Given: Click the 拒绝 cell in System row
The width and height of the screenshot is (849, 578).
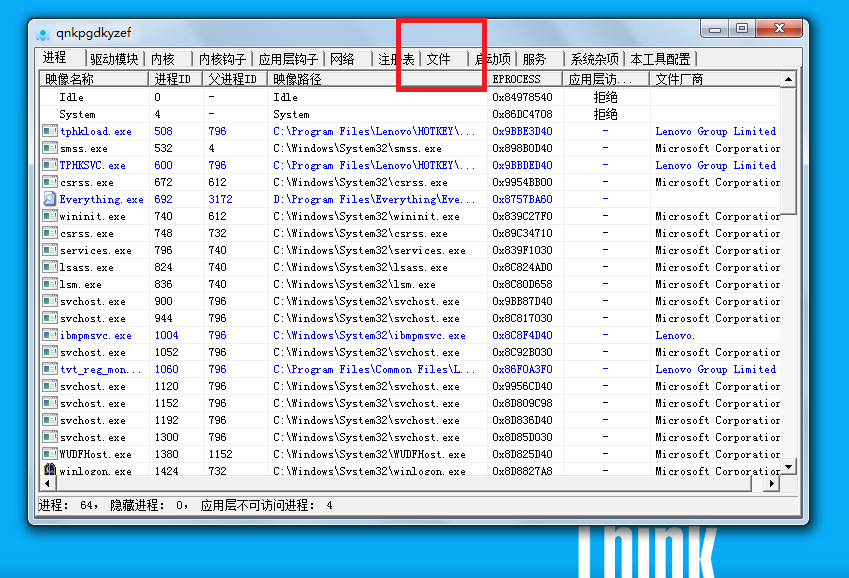Looking at the screenshot, I should [605, 114].
